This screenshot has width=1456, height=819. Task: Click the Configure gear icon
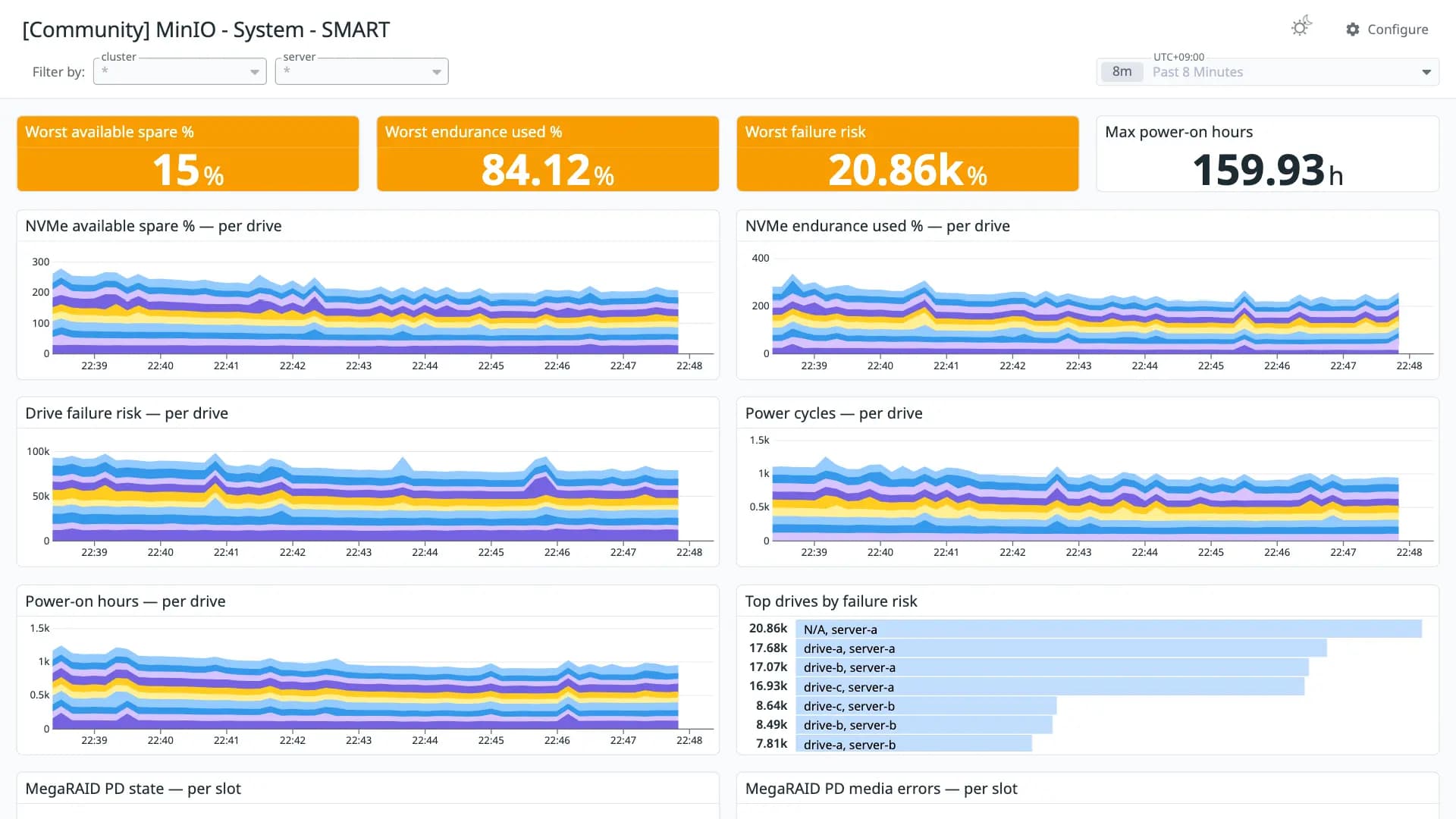pos(1353,30)
